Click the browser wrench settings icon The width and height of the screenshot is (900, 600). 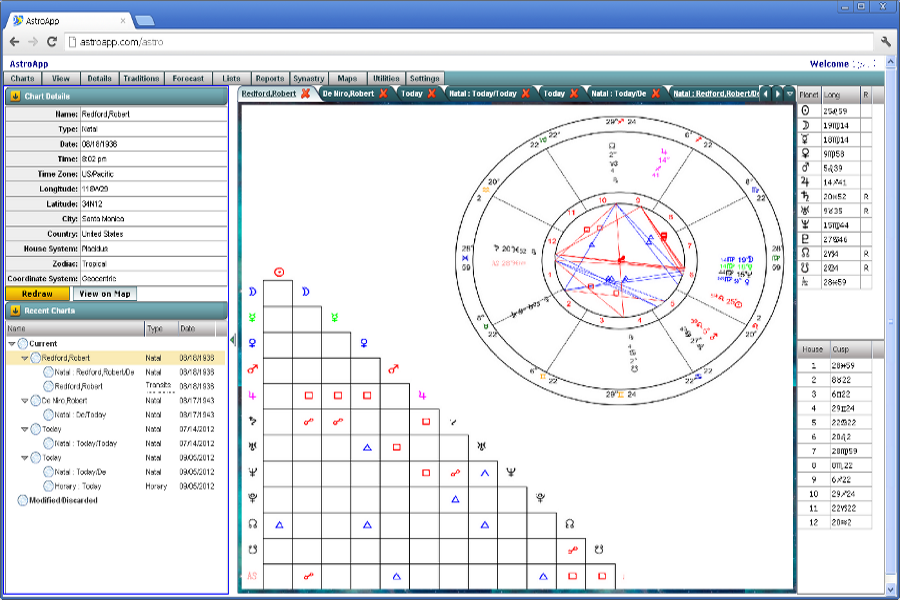click(x=885, y=41)
